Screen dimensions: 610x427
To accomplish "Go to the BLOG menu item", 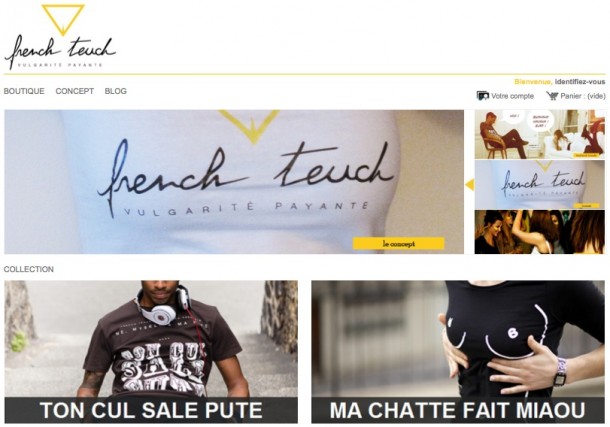I will point(116,91).
